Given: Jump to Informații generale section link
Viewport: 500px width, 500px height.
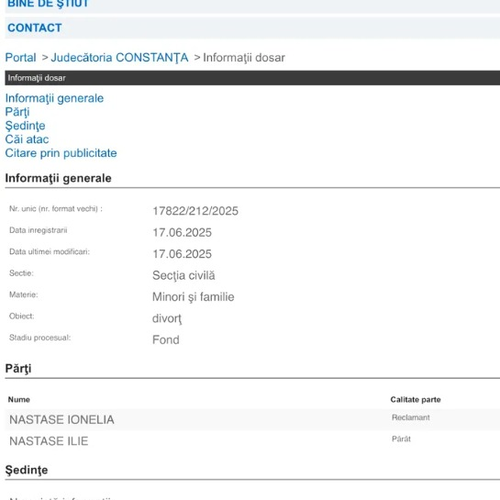Looking at the screenshot, I should (54, 98).
